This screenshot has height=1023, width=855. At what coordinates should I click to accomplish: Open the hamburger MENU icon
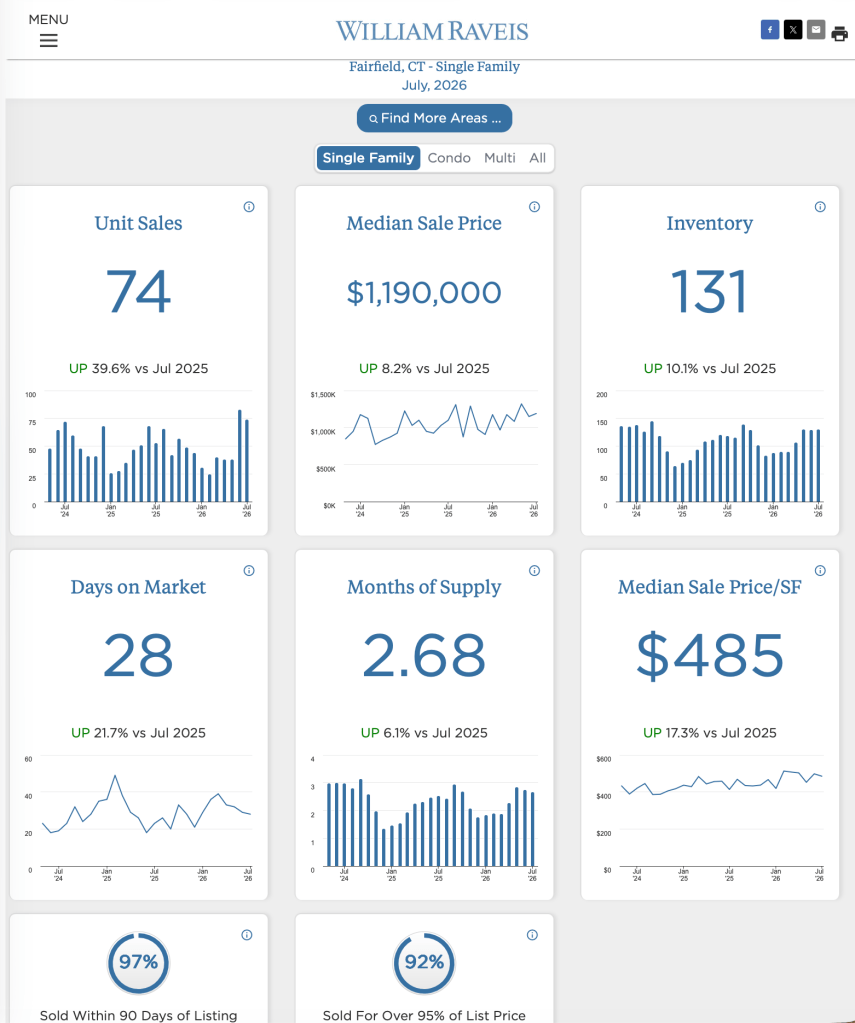click(48, 40)
